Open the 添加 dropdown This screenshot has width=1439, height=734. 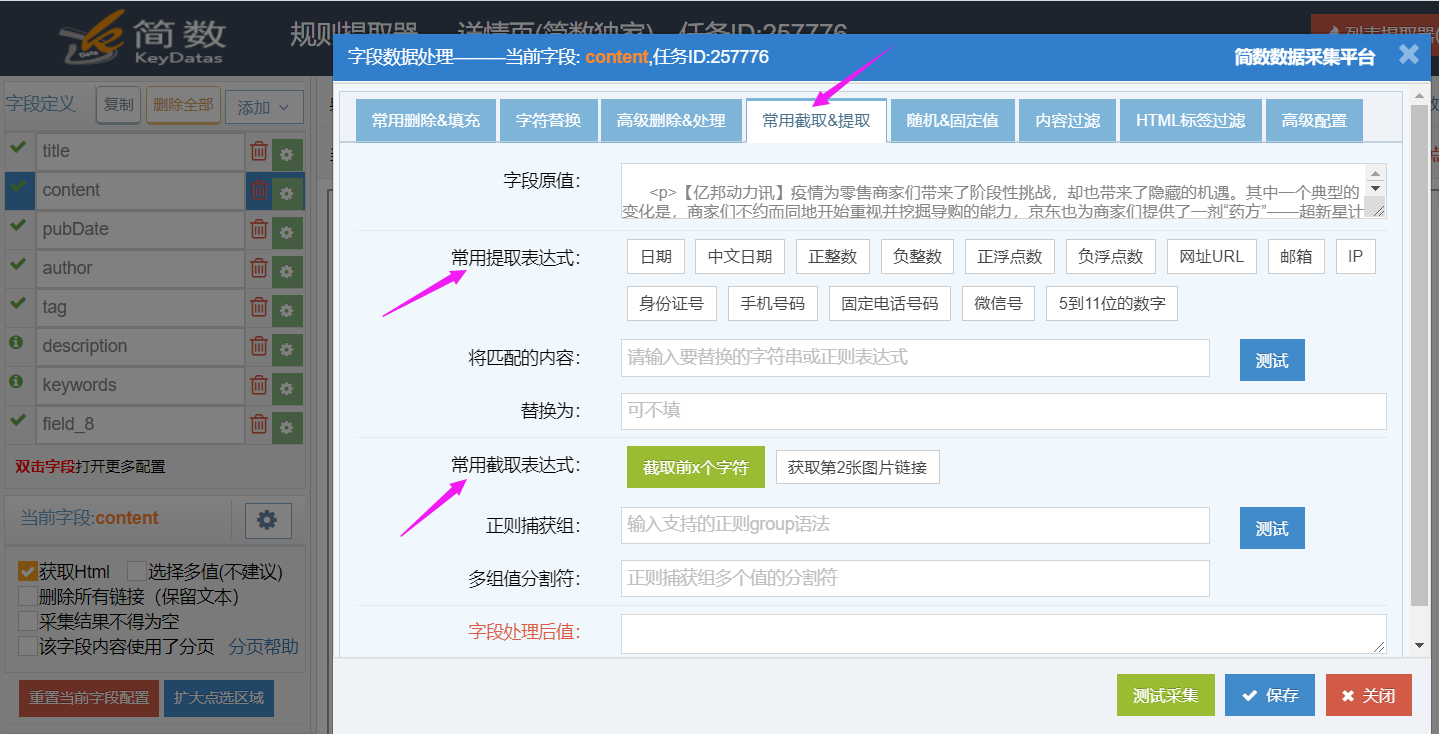click(264, 107)
